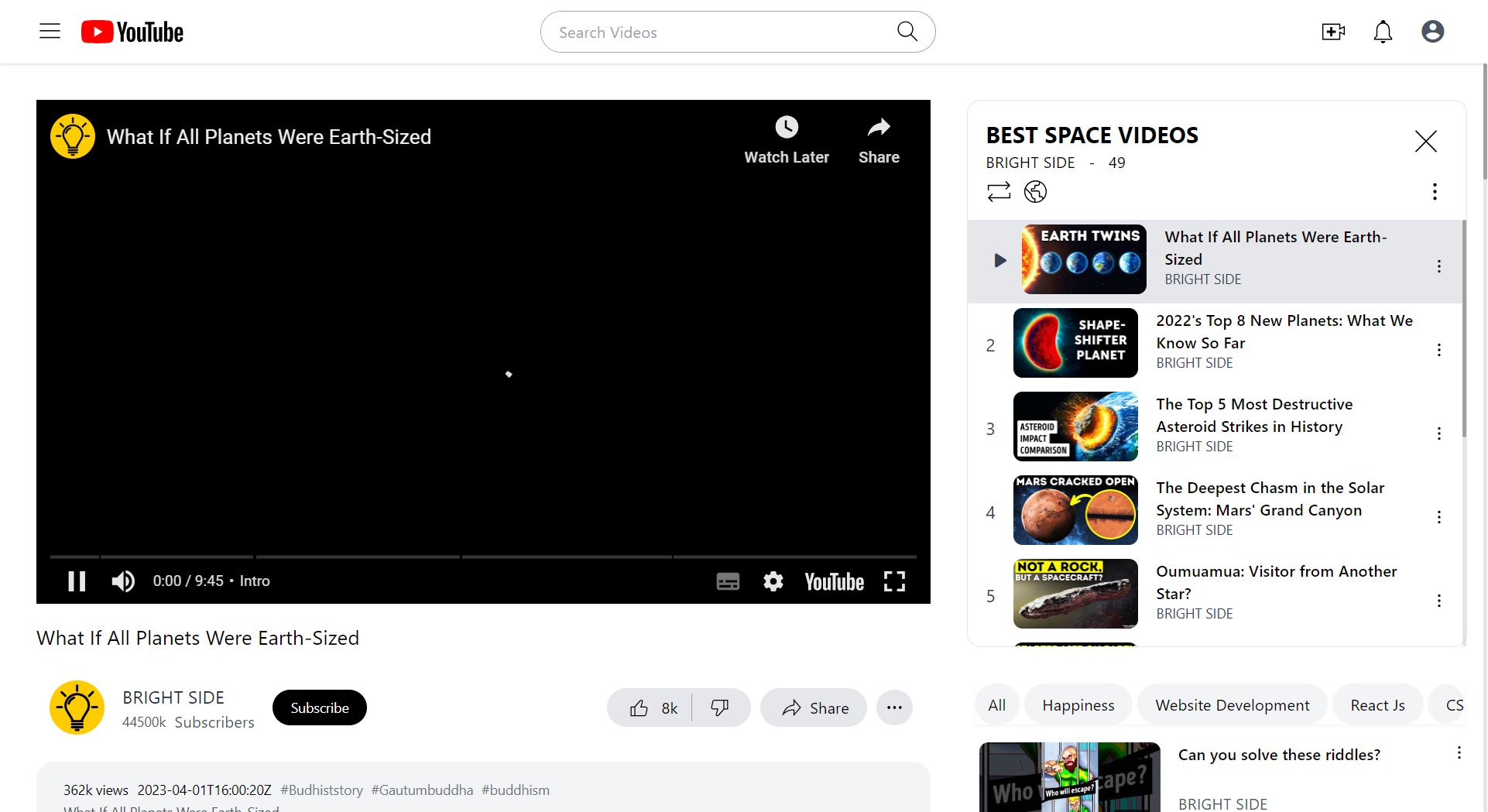Open the user account avatar

[1432, 32]
